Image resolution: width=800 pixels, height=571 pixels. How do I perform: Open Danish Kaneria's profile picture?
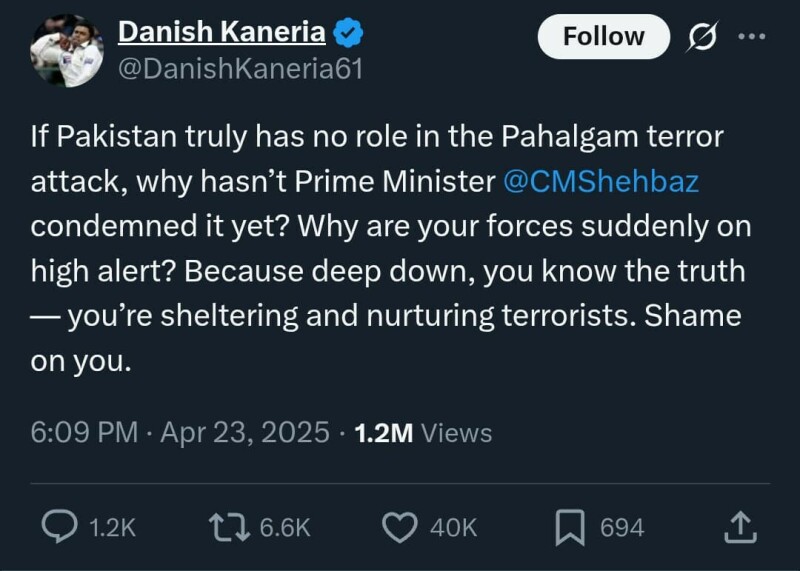pos(66,51)
